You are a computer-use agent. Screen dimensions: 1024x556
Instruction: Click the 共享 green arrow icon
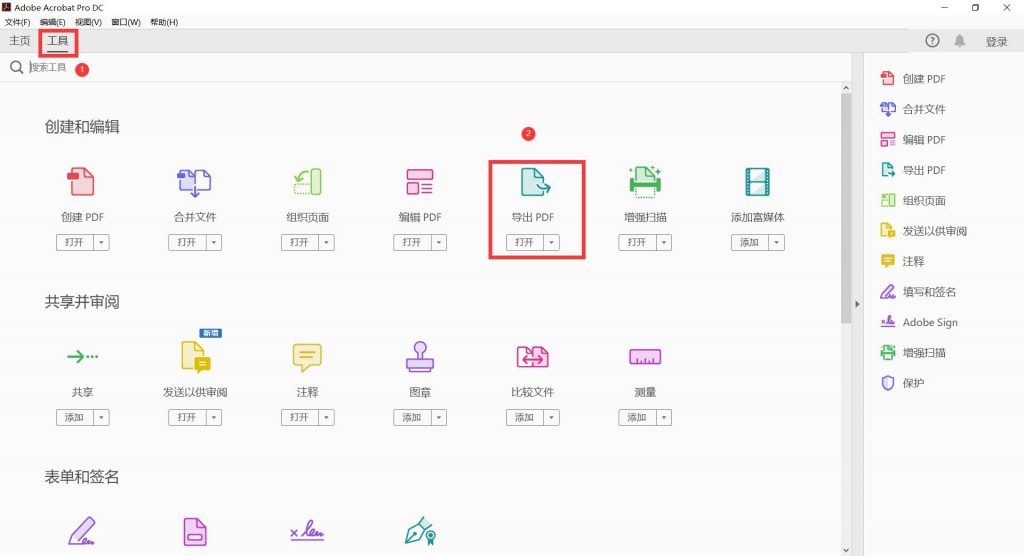[x=82, y=356]
